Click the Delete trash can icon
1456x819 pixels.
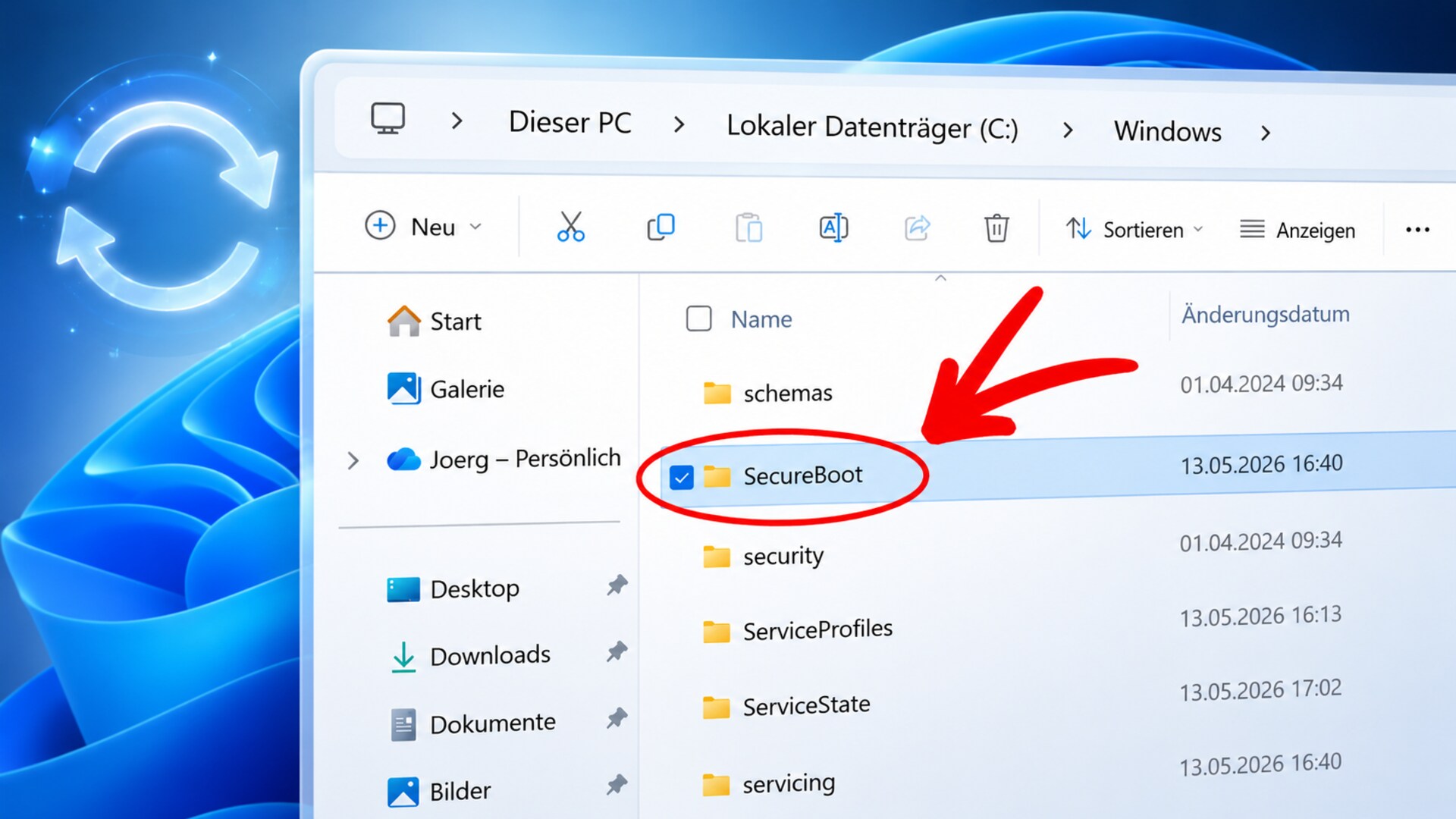click(996, 227)
